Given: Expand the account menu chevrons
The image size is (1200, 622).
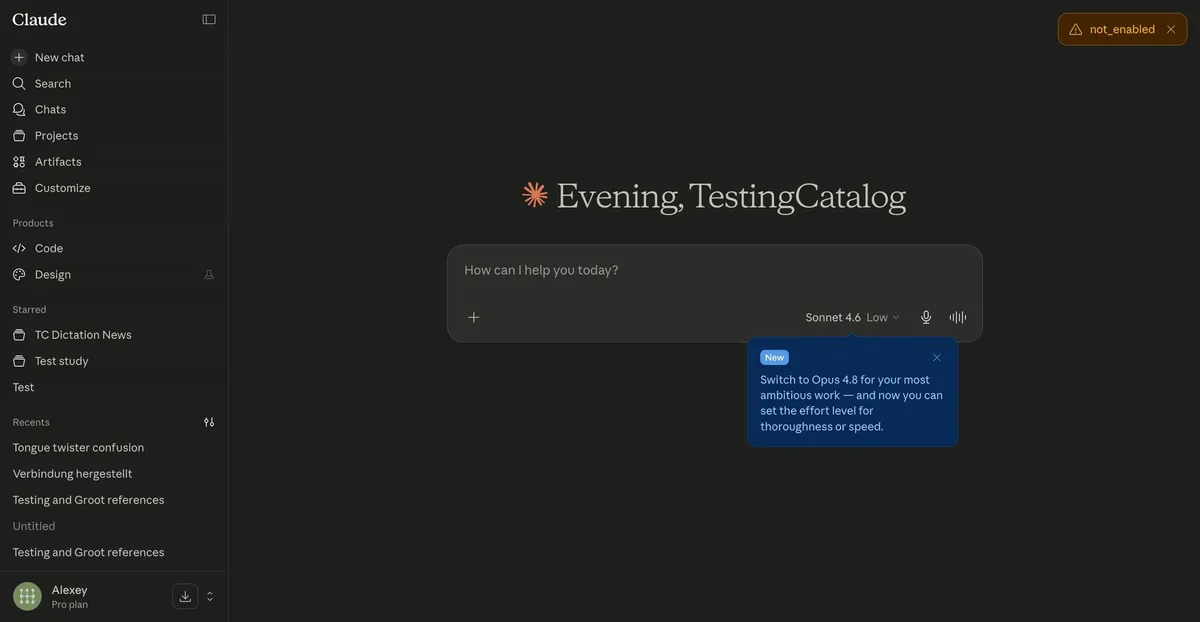Looking at the screenshot, I should (x=210, y=596).
